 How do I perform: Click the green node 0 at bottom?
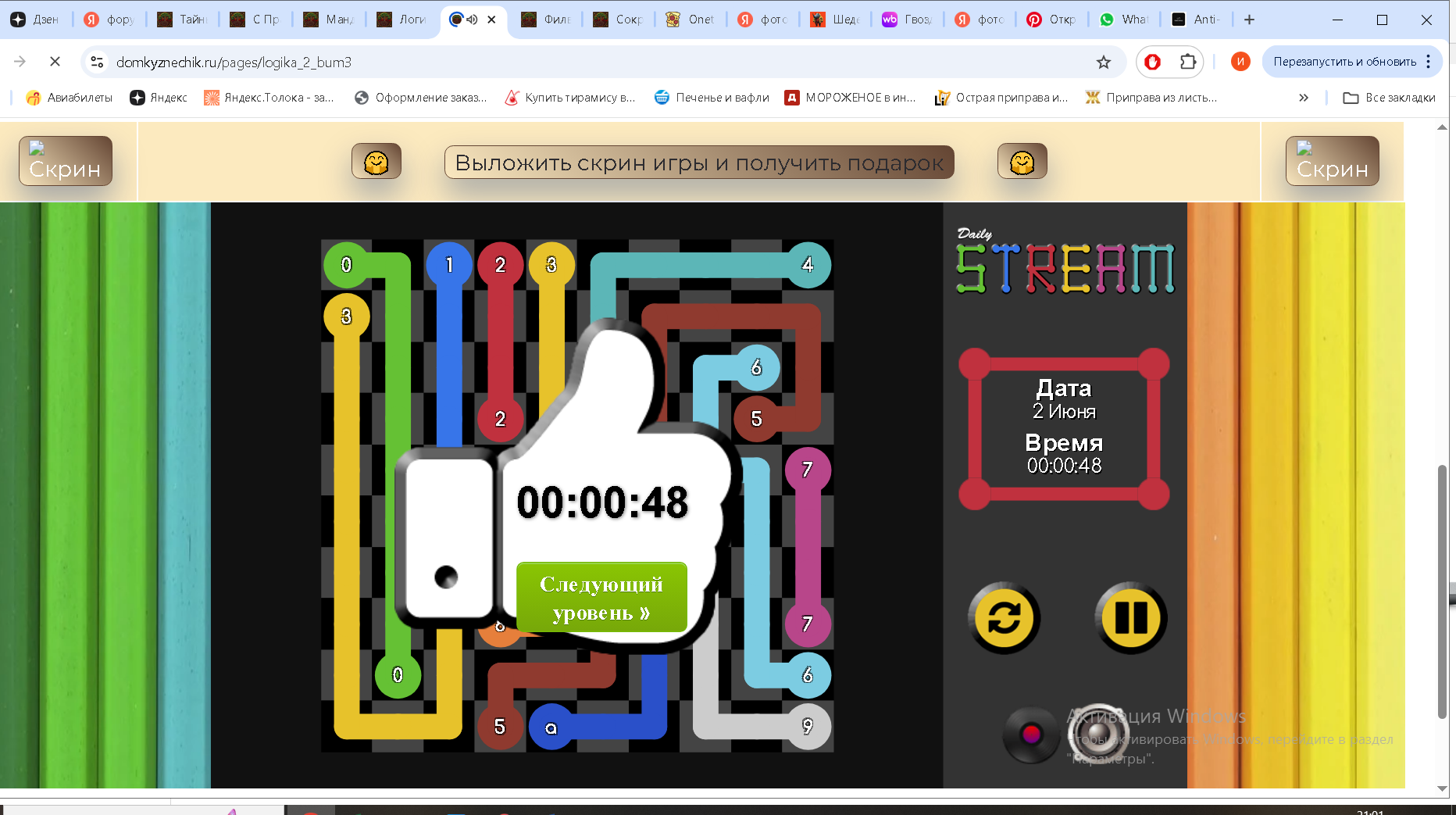tap(398, 675)
